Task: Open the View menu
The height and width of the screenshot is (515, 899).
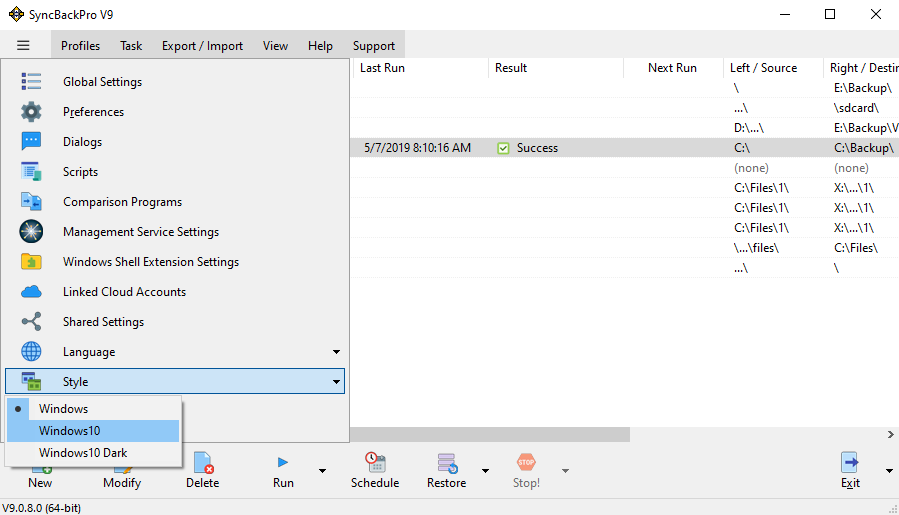Action: point(275,45)
